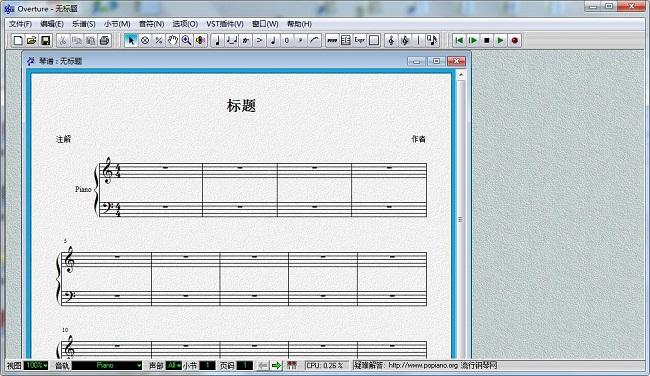Open the beamed notes group tool
This screenshot has width=650, height=376.
point(232,40)
